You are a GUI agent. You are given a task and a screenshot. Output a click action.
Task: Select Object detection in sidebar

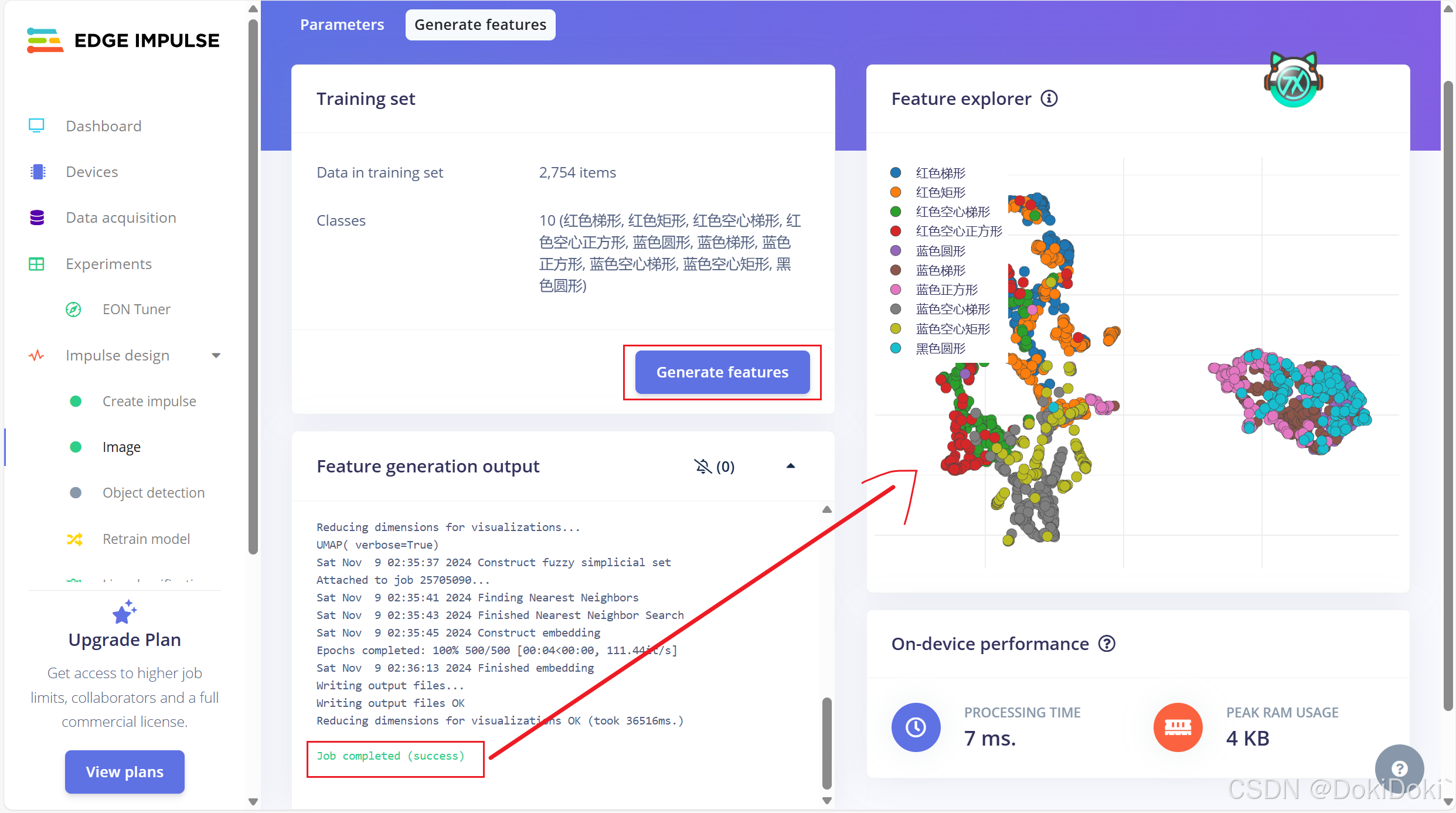coord(154,492)
